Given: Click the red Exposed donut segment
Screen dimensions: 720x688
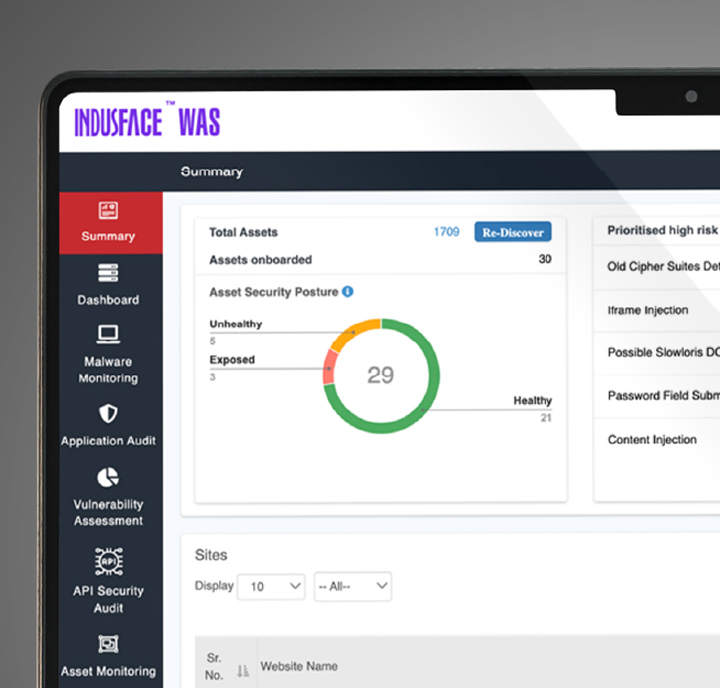Looking at the screenshot, I should 329,367.
